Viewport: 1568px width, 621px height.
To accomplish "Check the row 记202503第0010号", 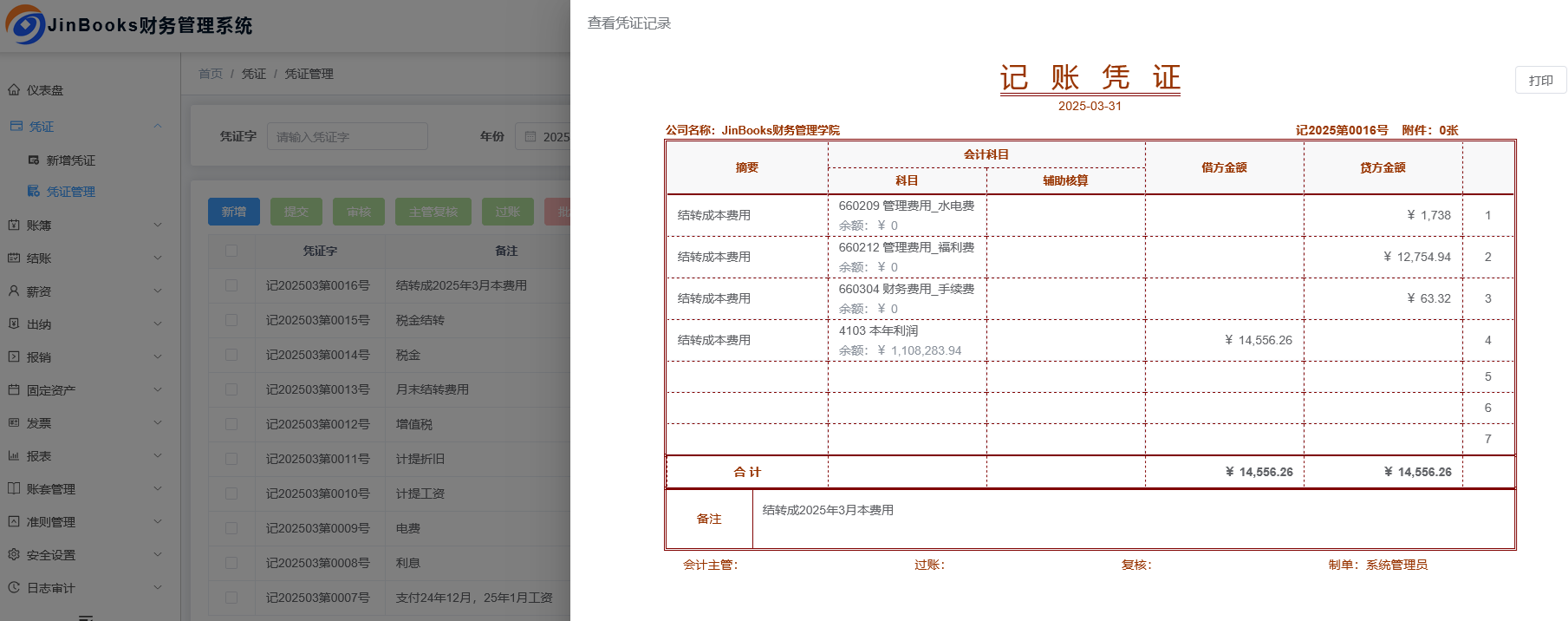I will [231, 493].
